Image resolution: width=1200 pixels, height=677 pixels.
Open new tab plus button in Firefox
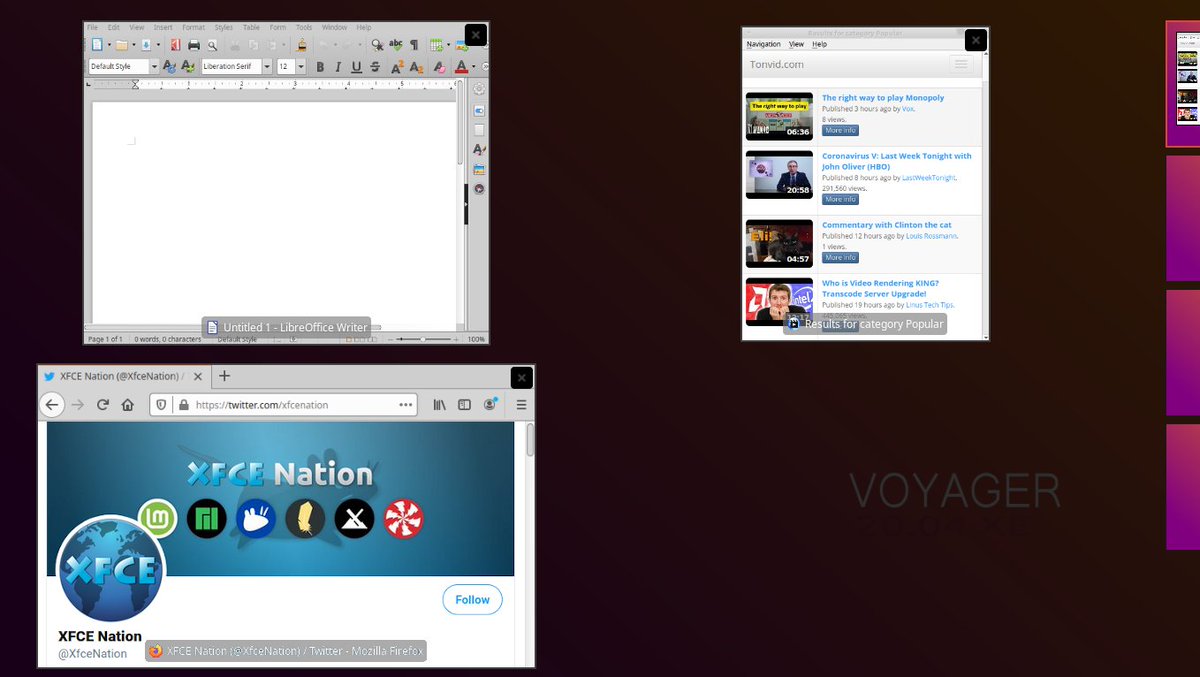tap(224, 376)
